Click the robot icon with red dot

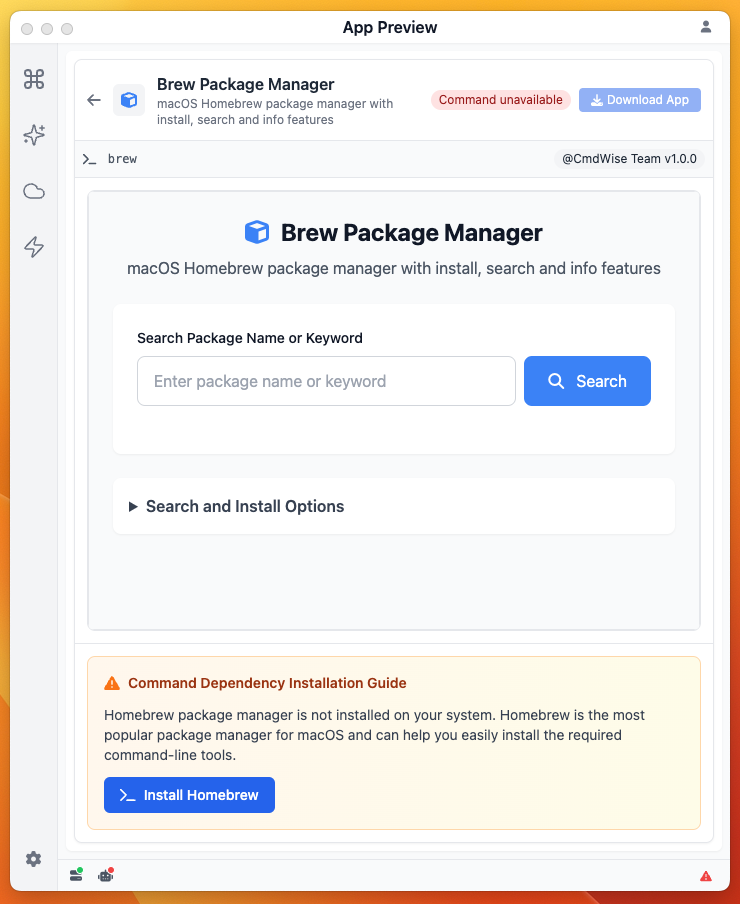(105, 875)
